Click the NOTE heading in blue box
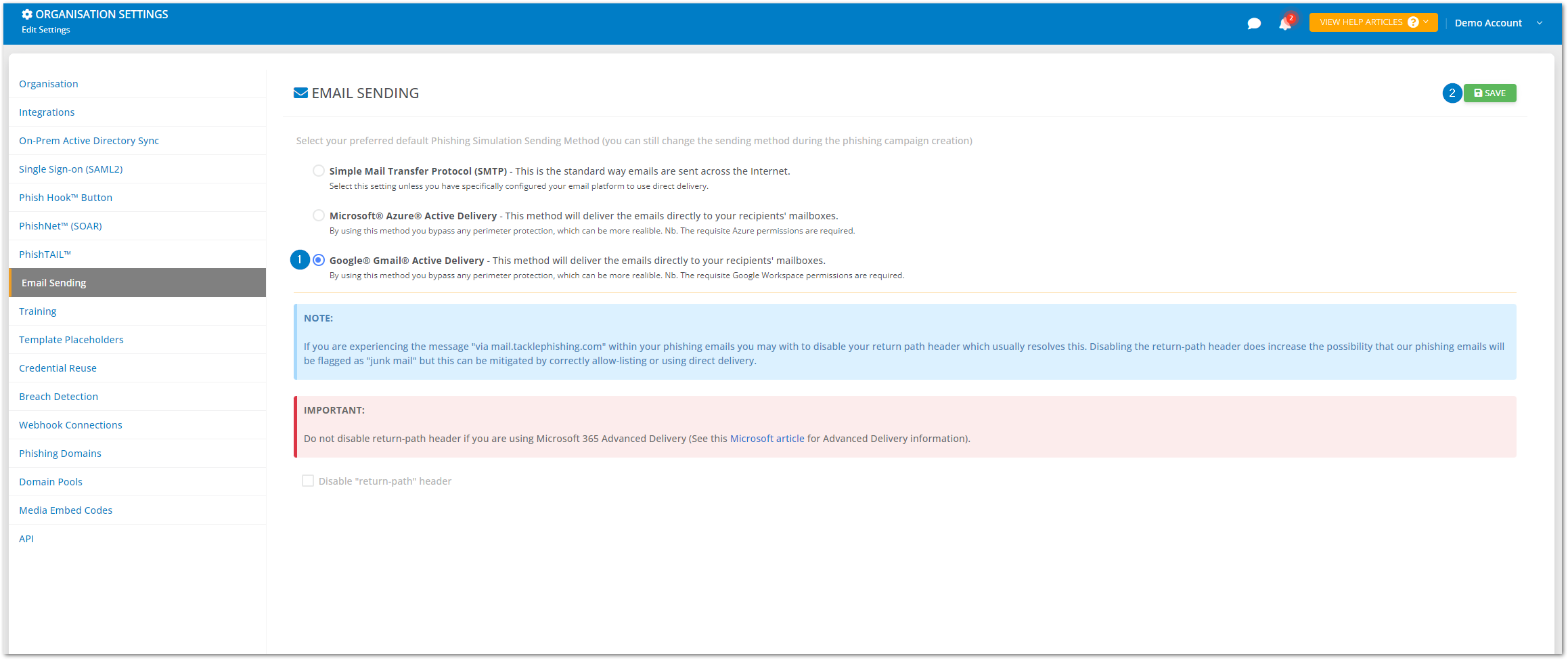 pos(318,318)
